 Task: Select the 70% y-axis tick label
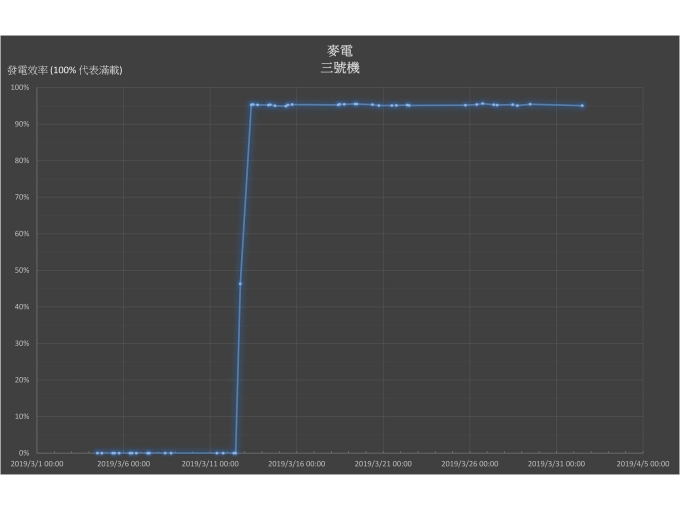[x=22, y=197]
